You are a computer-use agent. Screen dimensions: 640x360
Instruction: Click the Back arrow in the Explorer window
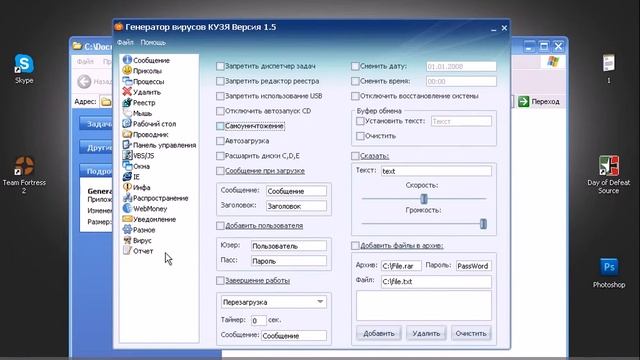[x=84, y=82]
